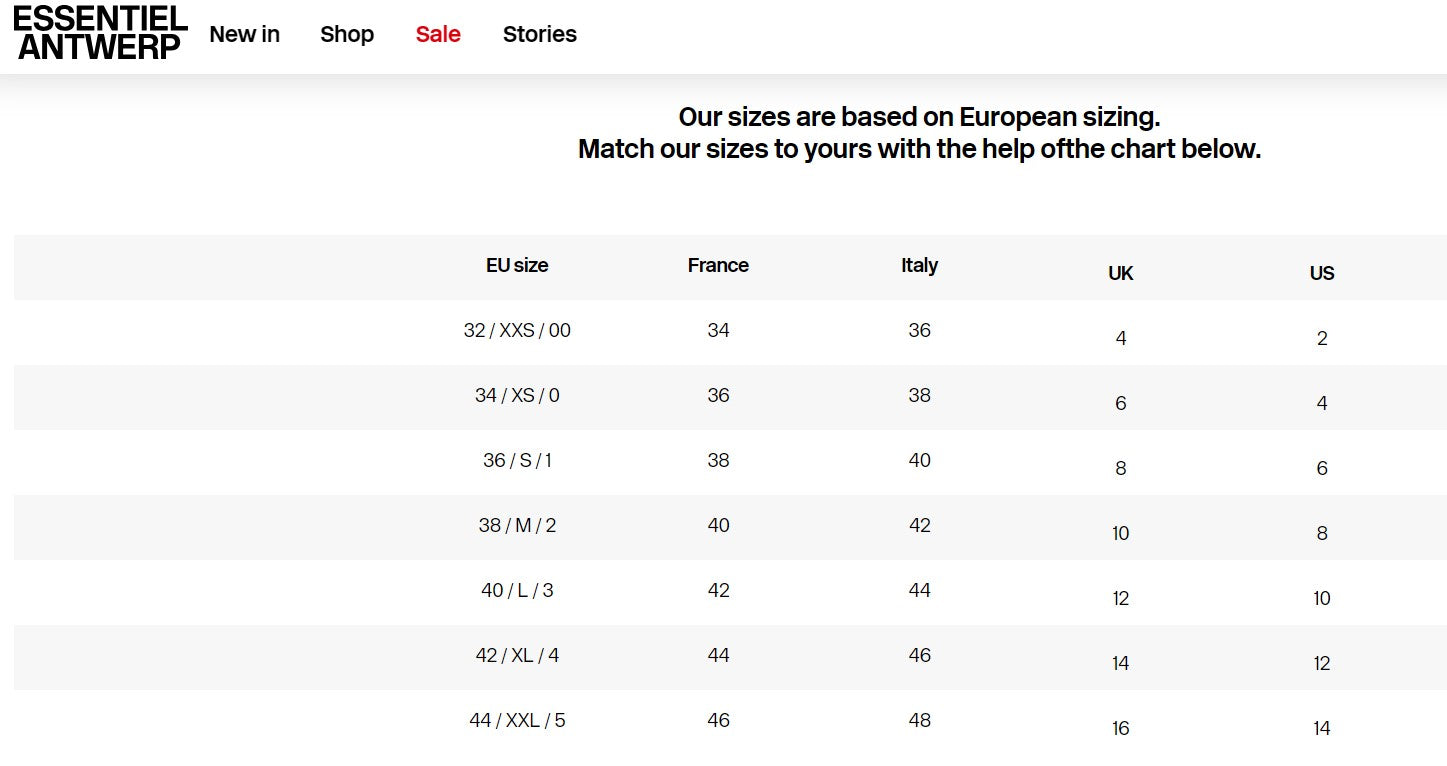The height and width of the screenshot is (766, 1447).
Task: Select the 44 / XXL / 5 size cell
Action: (517, 720)
